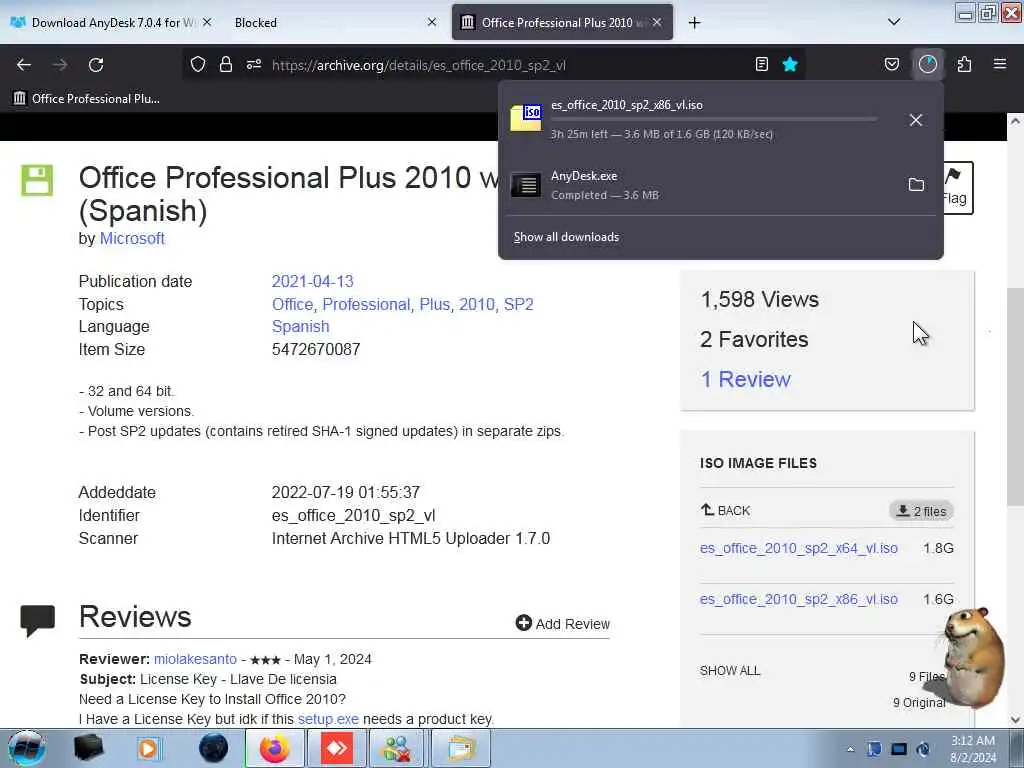
Task: Open Firefox from the taskbar
Action: pos(274,748)
